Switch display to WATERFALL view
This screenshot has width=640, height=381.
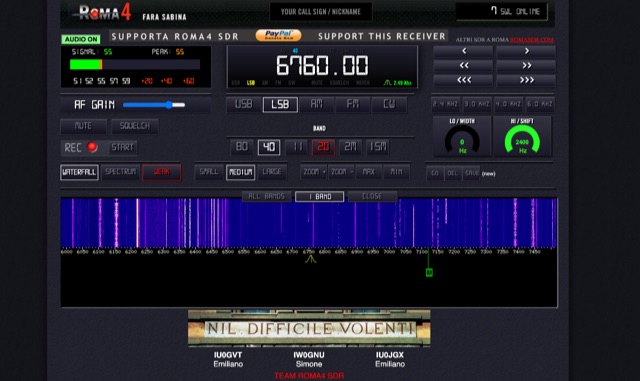(x=79, y=172)
